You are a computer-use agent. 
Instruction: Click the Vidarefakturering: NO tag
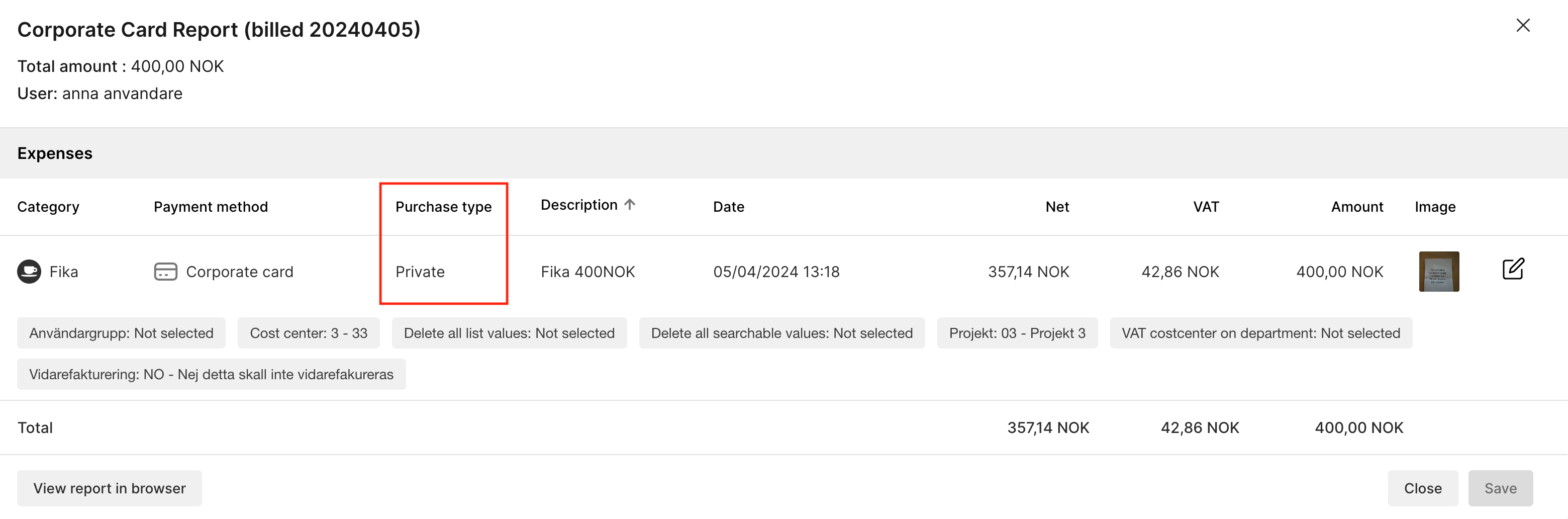(x=211, y=375)
